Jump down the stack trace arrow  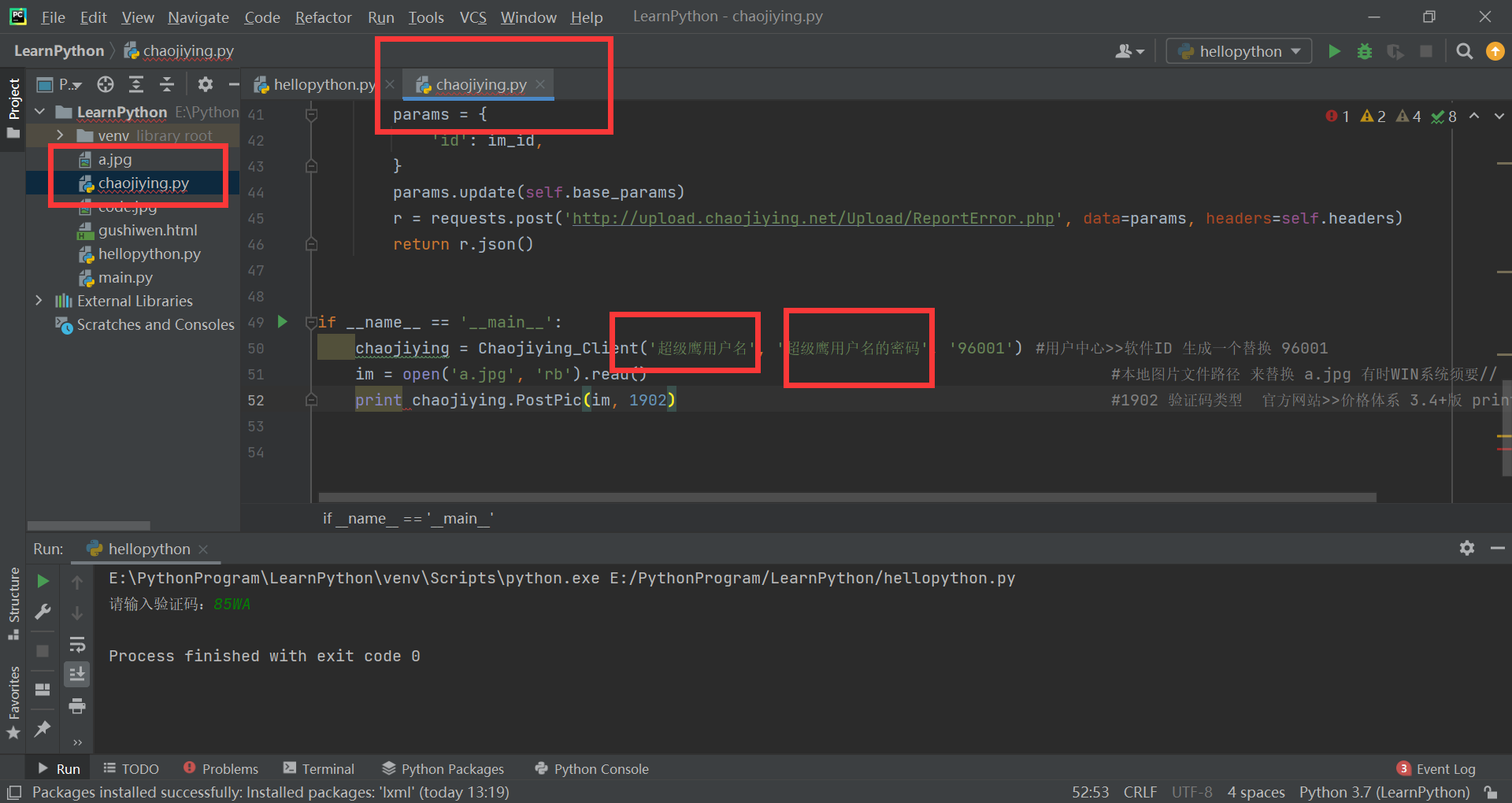click(77, 612)
